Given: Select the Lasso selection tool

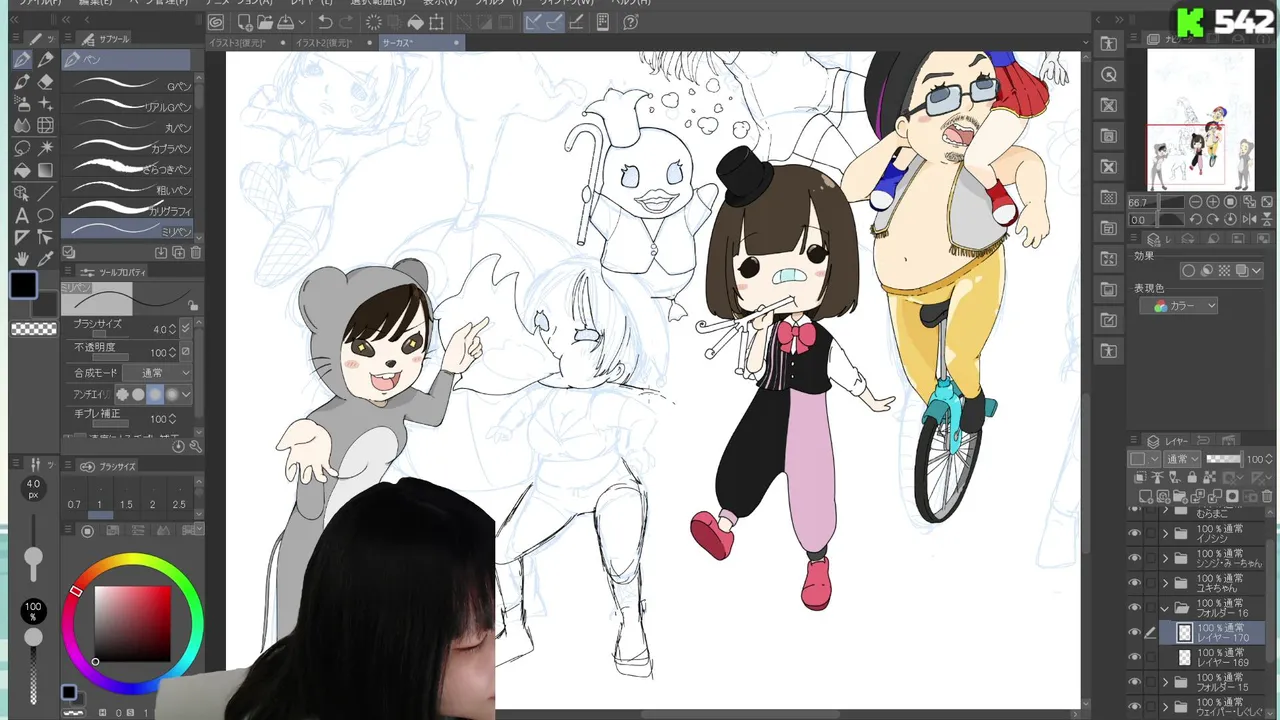Looking at the screenshot, I should (21, 148).
